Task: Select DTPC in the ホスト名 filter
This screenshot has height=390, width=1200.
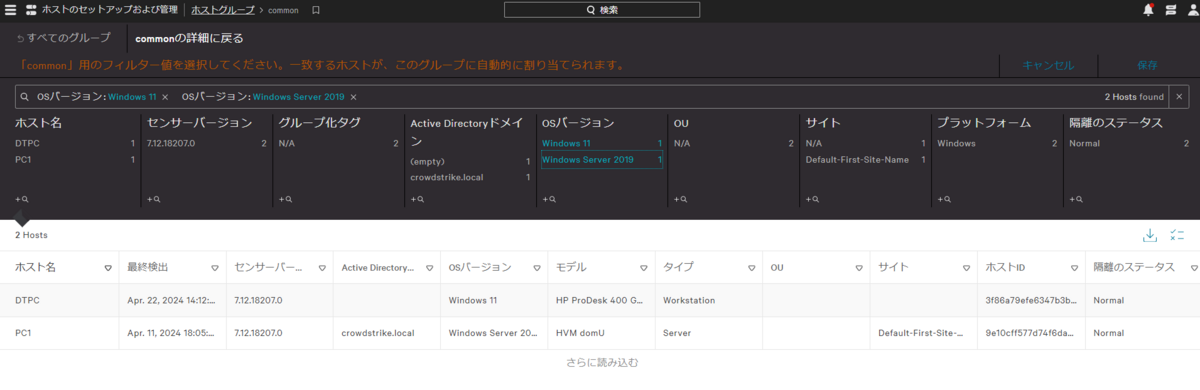Action: 74,143
